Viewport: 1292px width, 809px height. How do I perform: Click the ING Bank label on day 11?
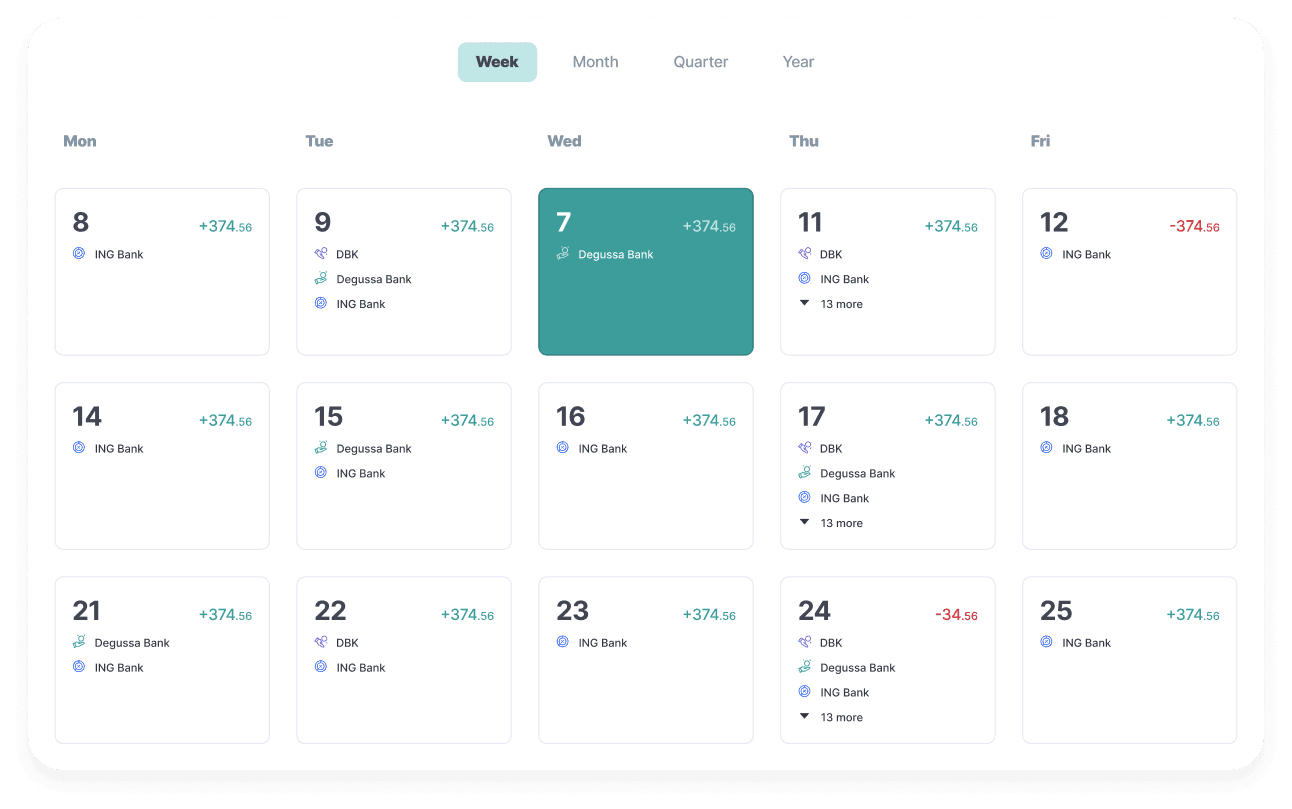[x=845, y=280]
